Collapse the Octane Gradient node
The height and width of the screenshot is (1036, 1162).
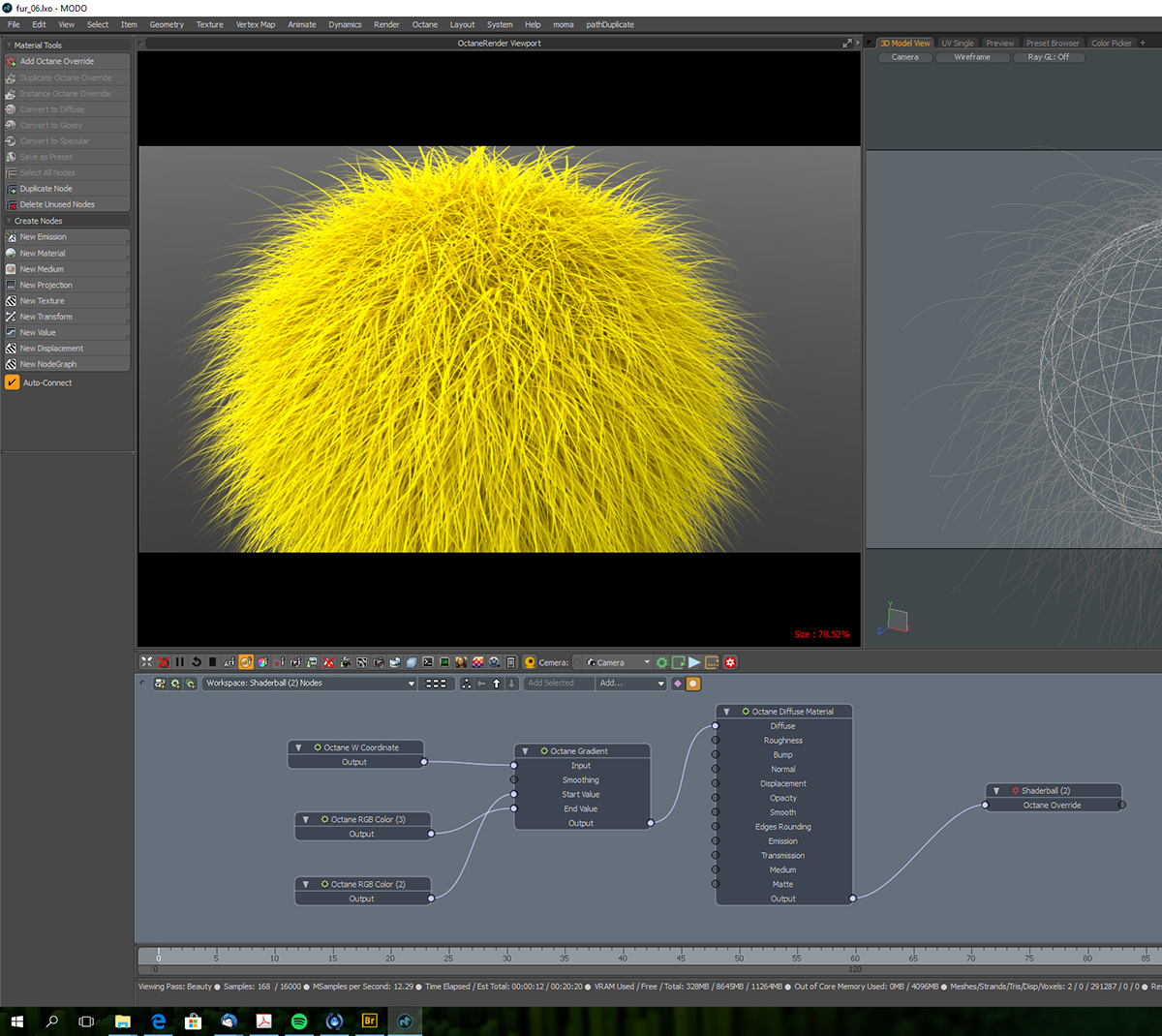(525, 751)
